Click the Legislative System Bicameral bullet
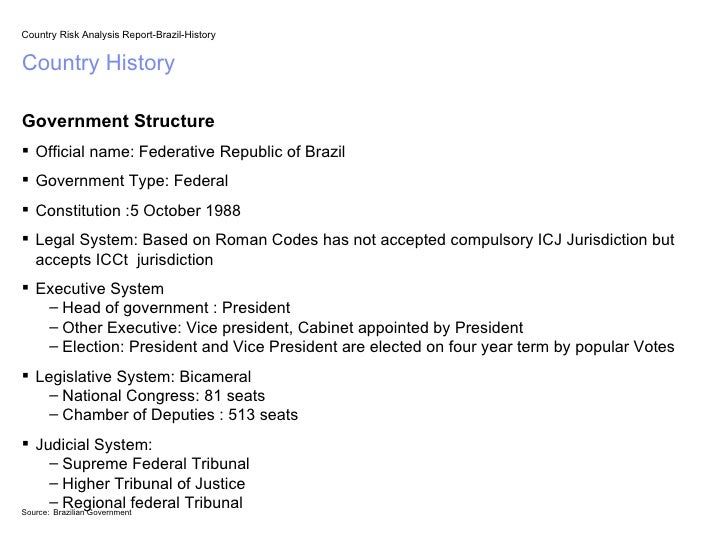This screenshot has height=546, width=728. pos(143,377)
